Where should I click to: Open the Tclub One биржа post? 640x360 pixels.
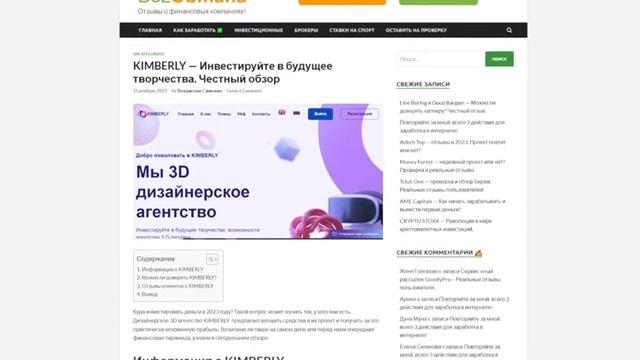tap(445, 185)
